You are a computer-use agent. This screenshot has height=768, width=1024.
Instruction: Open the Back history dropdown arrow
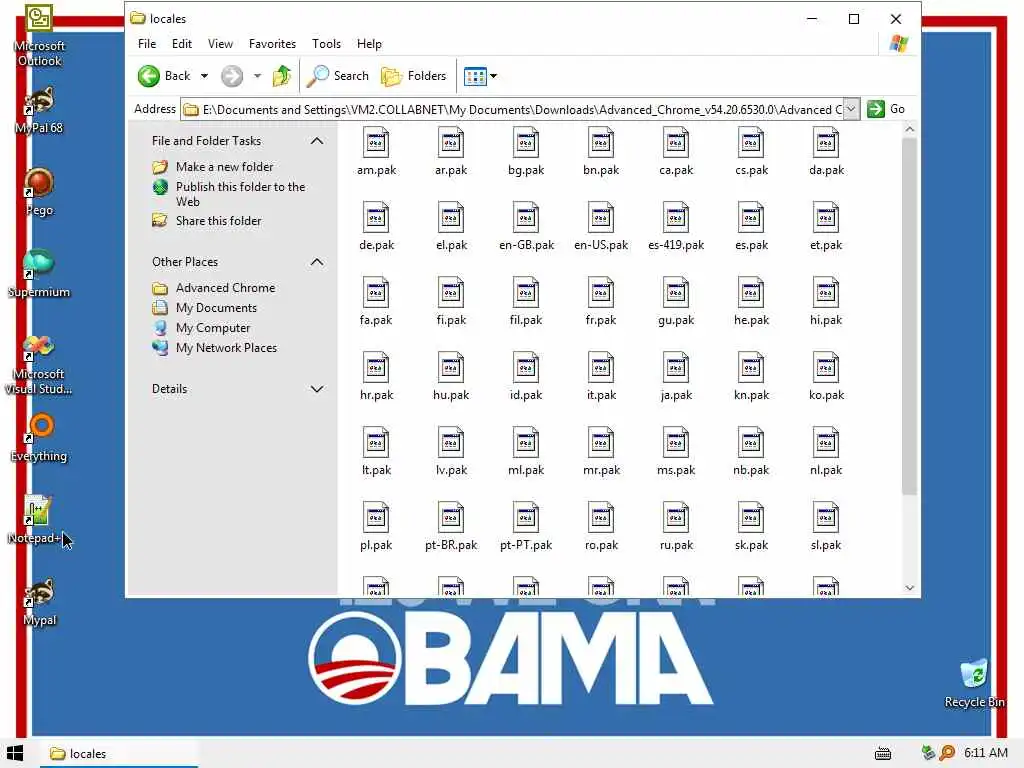[x=204, y=76]
